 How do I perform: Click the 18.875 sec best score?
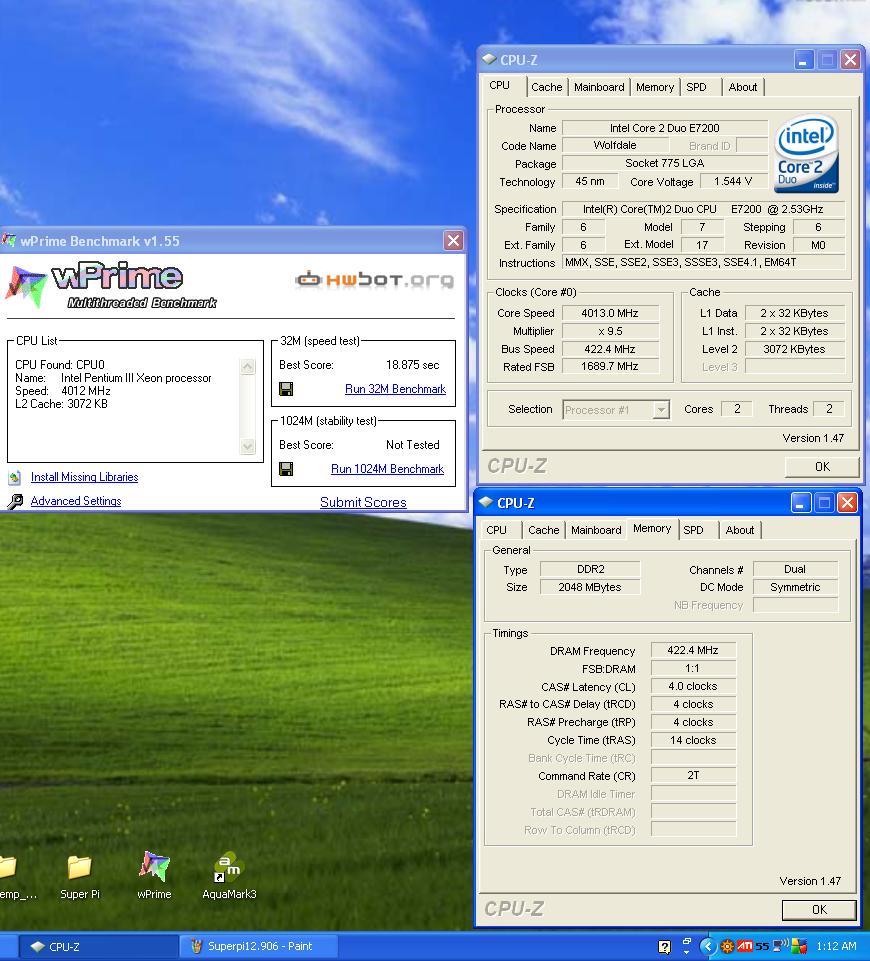click(x=412, y=365)
